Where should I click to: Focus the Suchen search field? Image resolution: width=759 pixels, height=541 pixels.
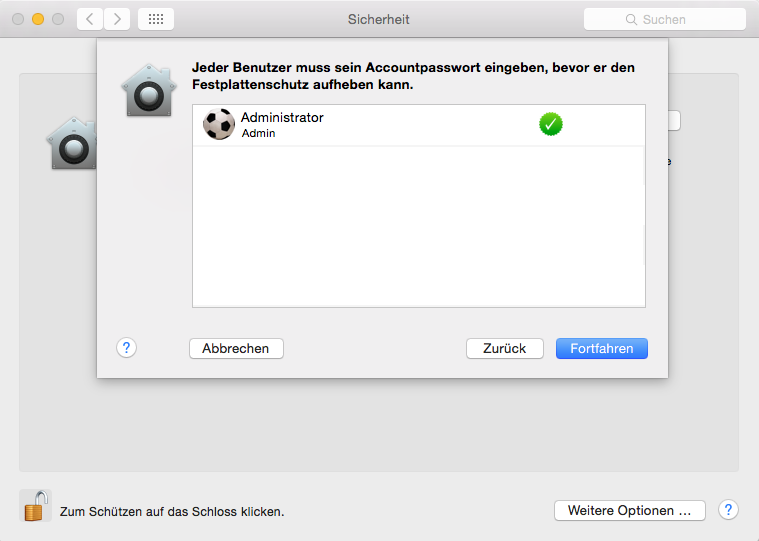(x=675, y=19)
